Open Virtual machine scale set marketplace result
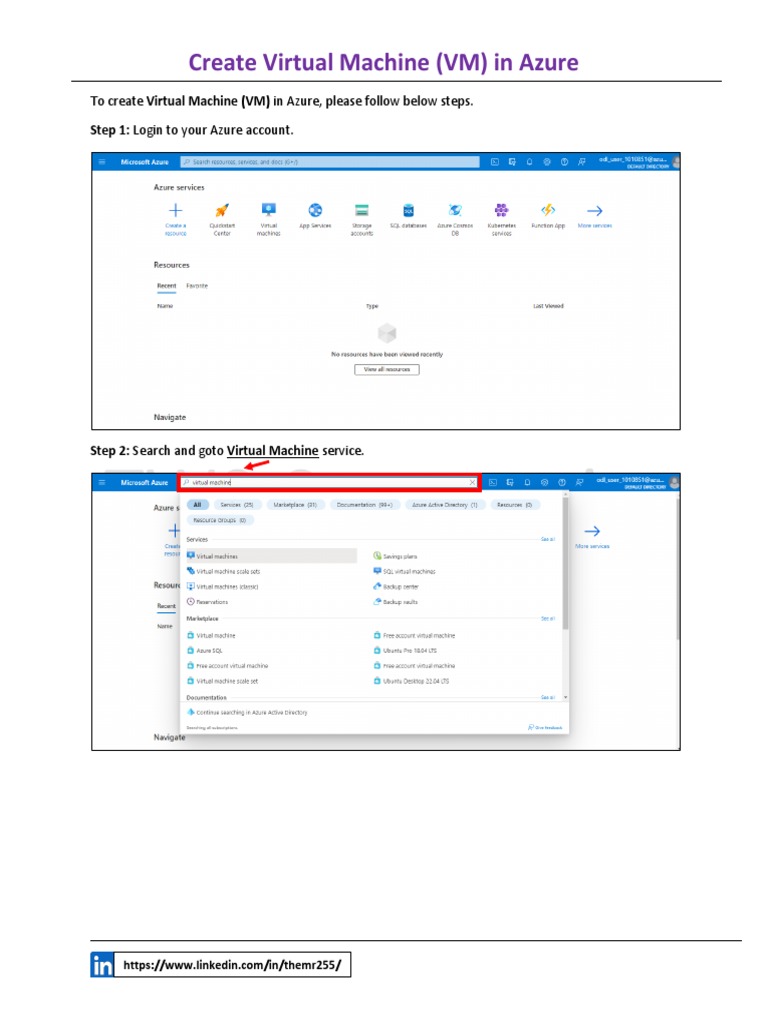The image size is (768, 1024). coord(223,681)
